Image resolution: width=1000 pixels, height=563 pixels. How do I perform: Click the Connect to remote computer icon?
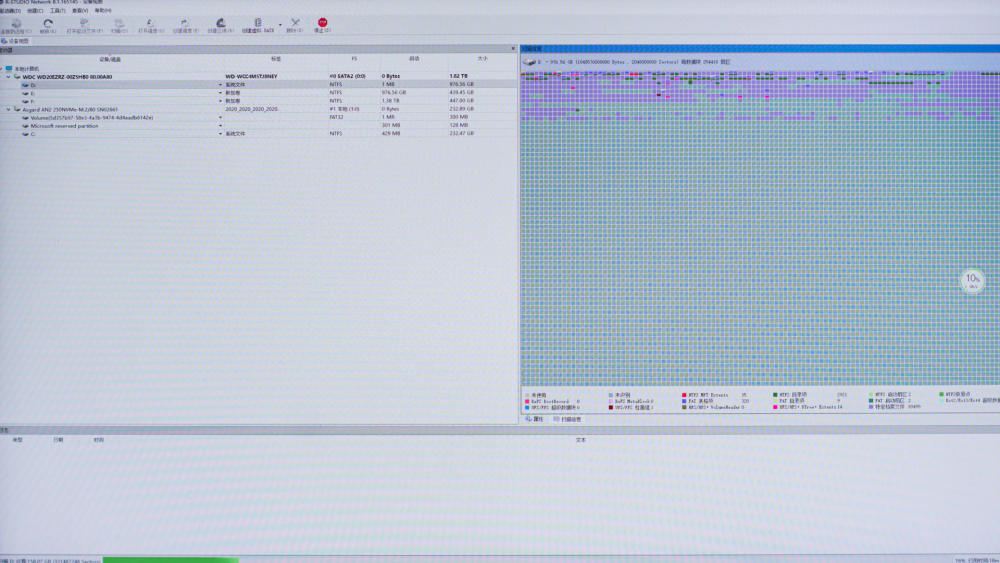15,24
